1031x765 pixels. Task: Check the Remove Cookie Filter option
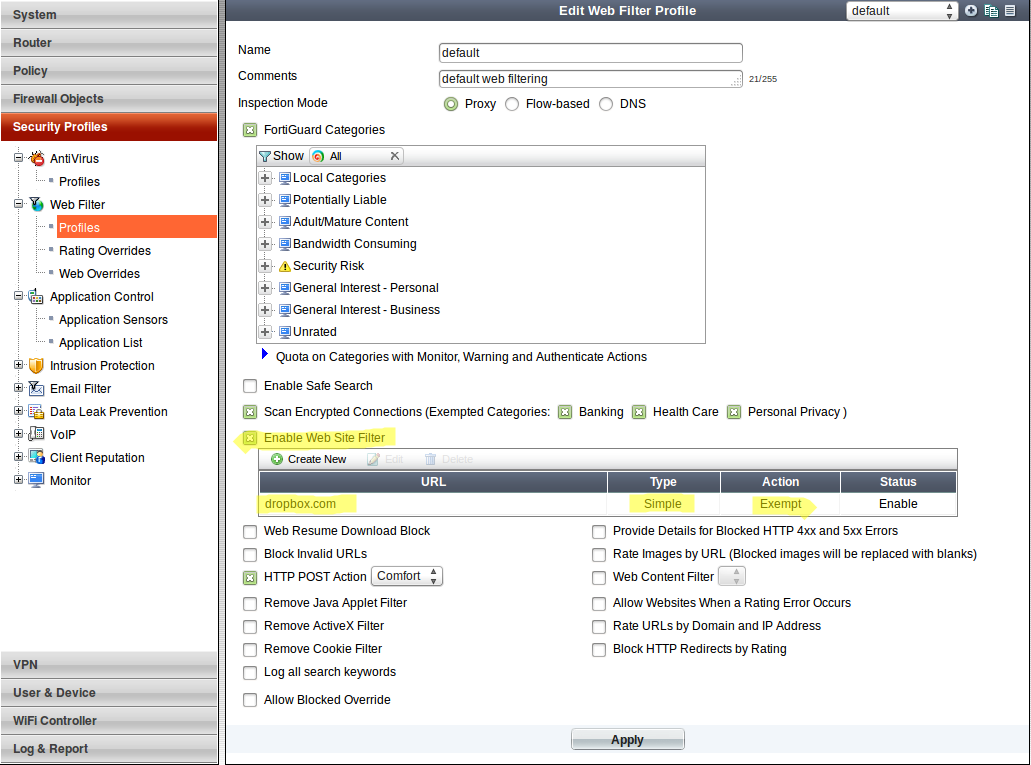tap(249, 649)
